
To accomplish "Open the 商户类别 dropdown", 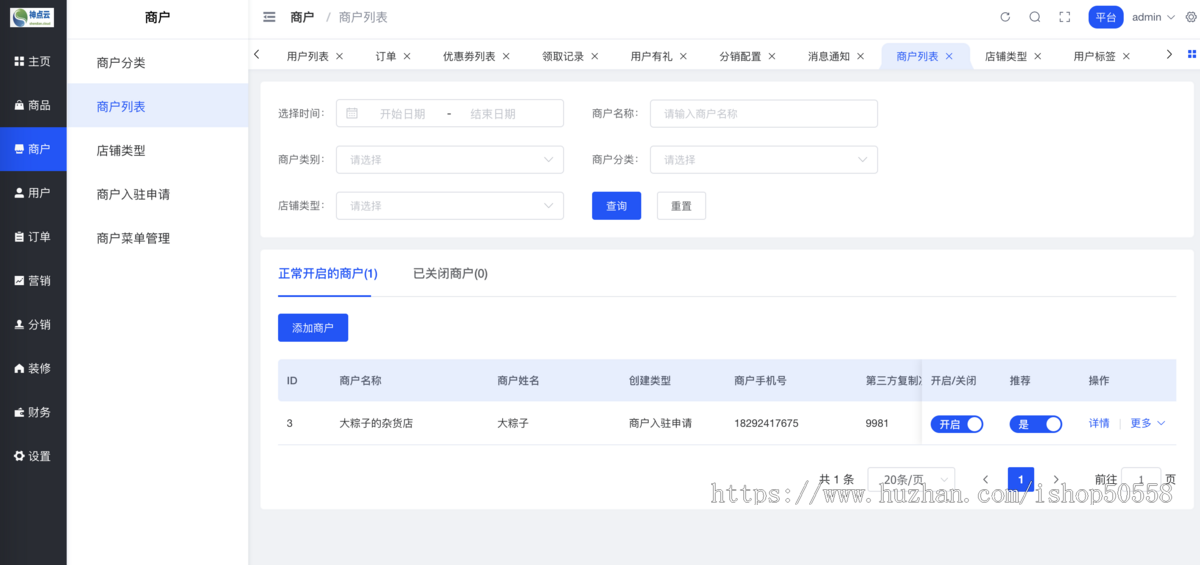I will click(450, 160).
